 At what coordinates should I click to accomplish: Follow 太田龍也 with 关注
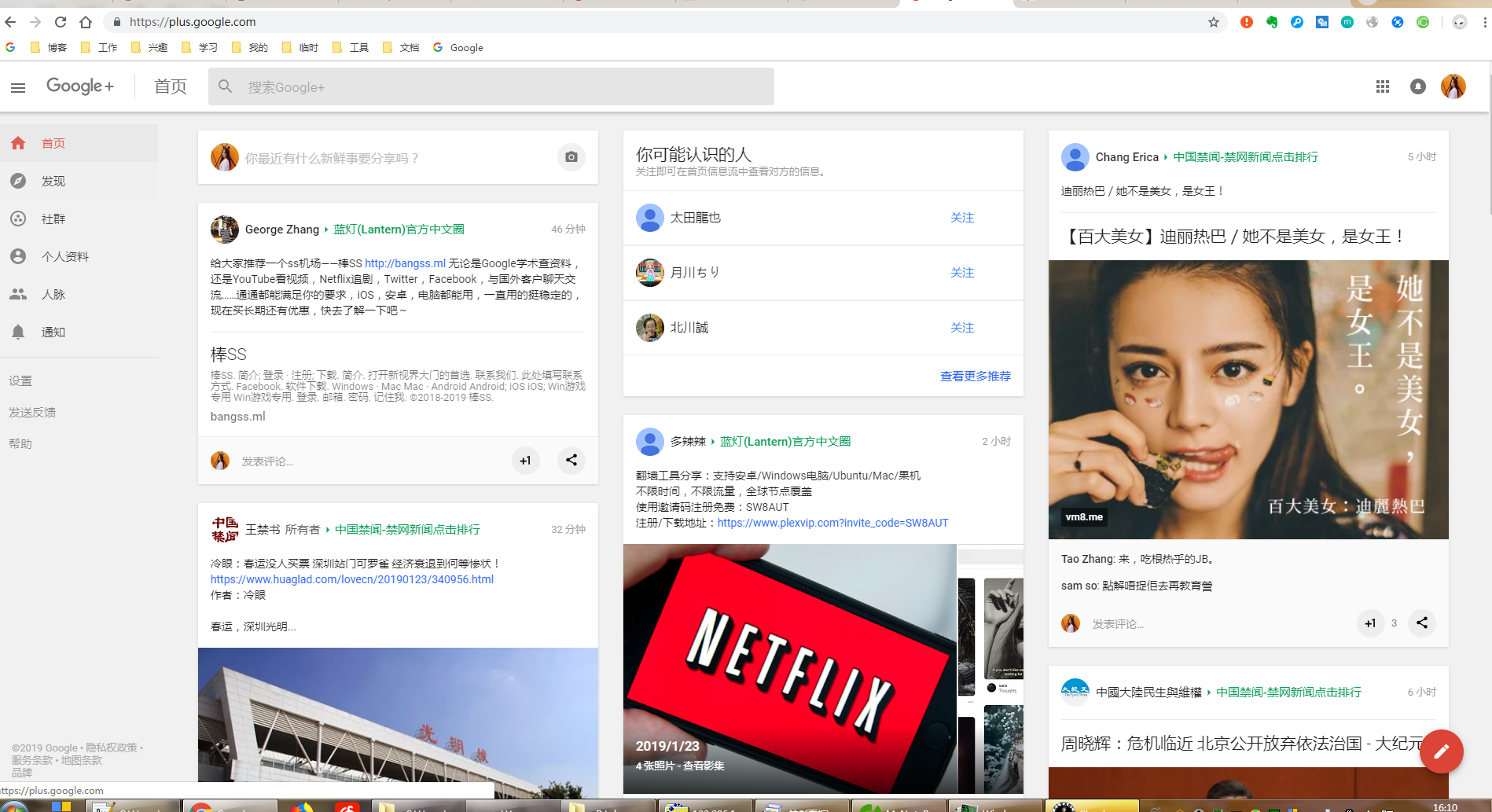(x=962, y=218)
